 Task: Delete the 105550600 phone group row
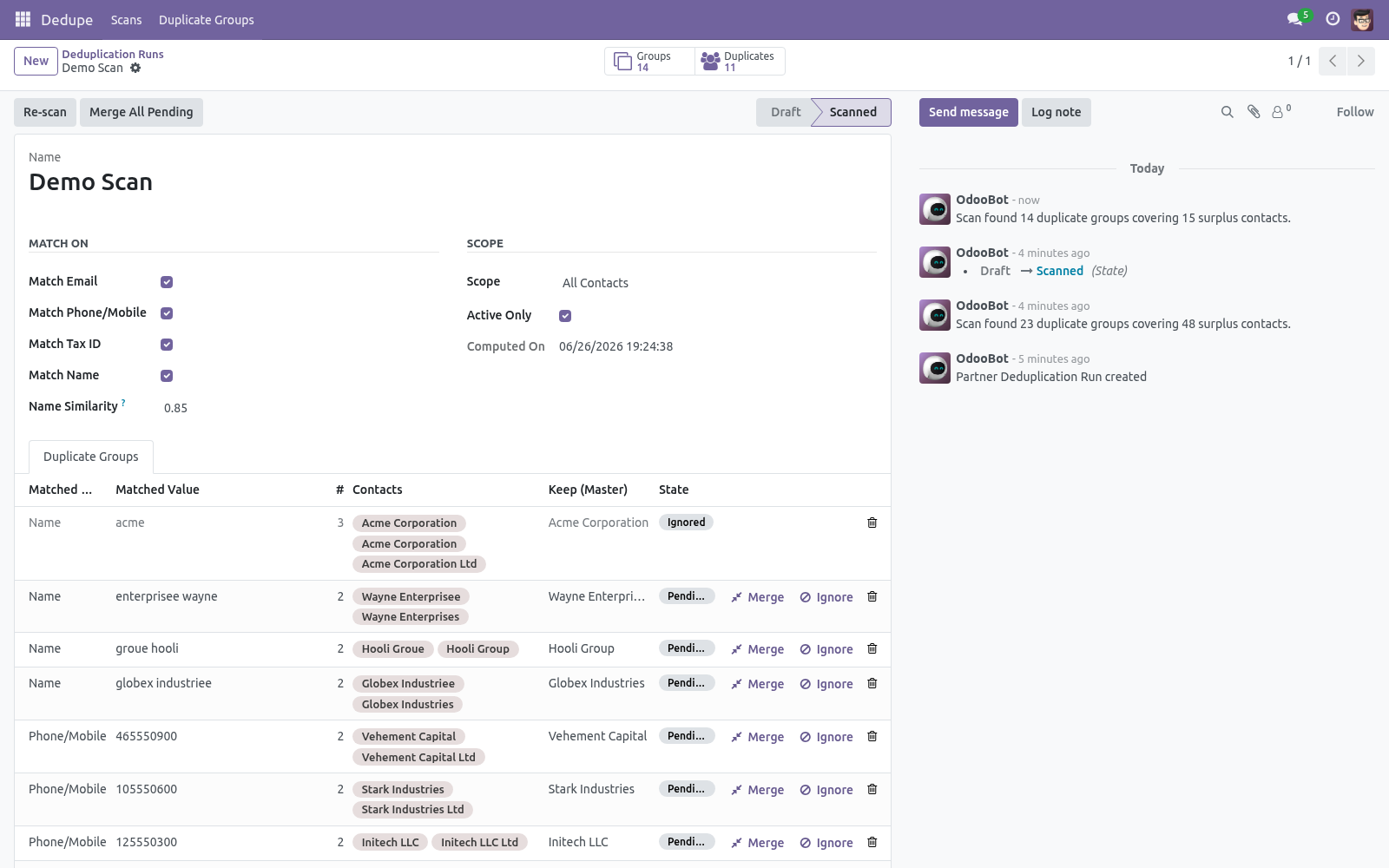coord(872,789)
